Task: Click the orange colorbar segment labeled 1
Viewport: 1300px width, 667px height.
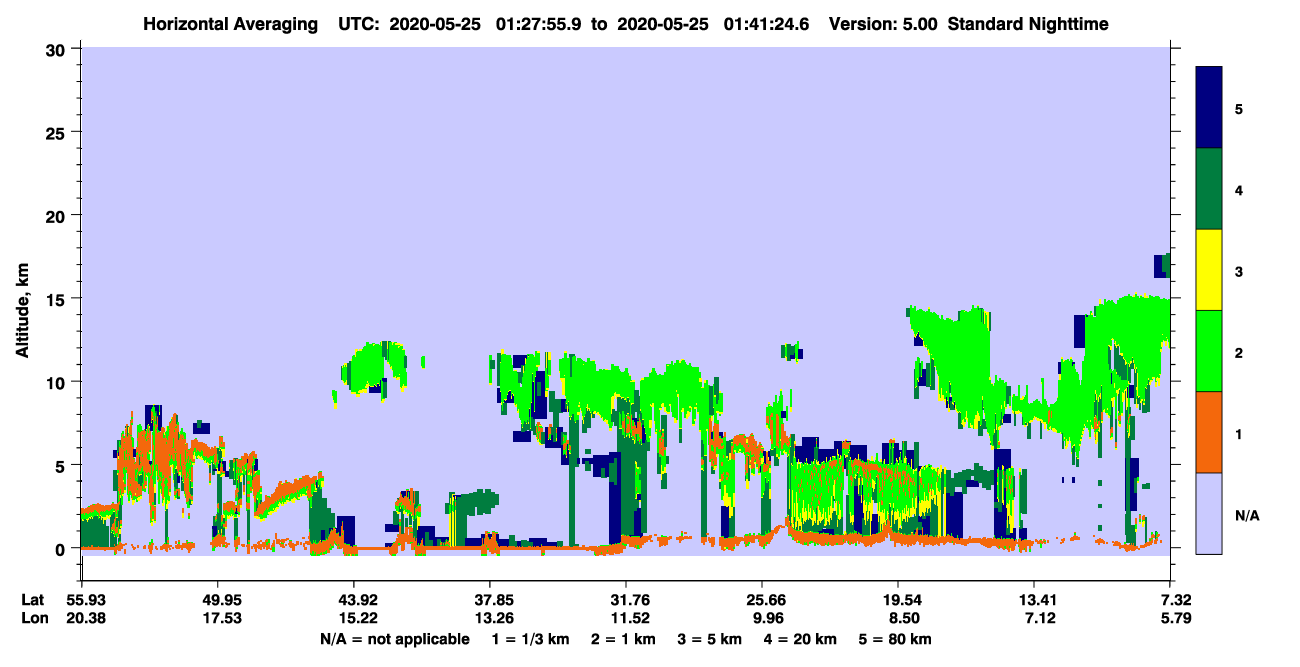Action: (1209, 432)
